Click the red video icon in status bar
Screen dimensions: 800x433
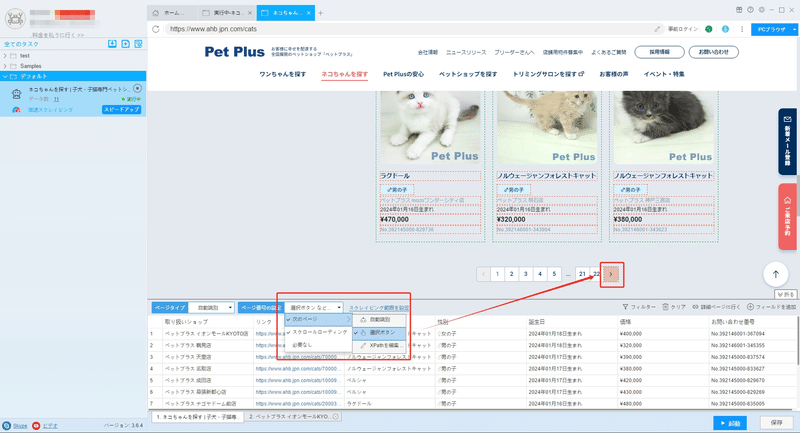pyautogui.click(x=36, y=425)
